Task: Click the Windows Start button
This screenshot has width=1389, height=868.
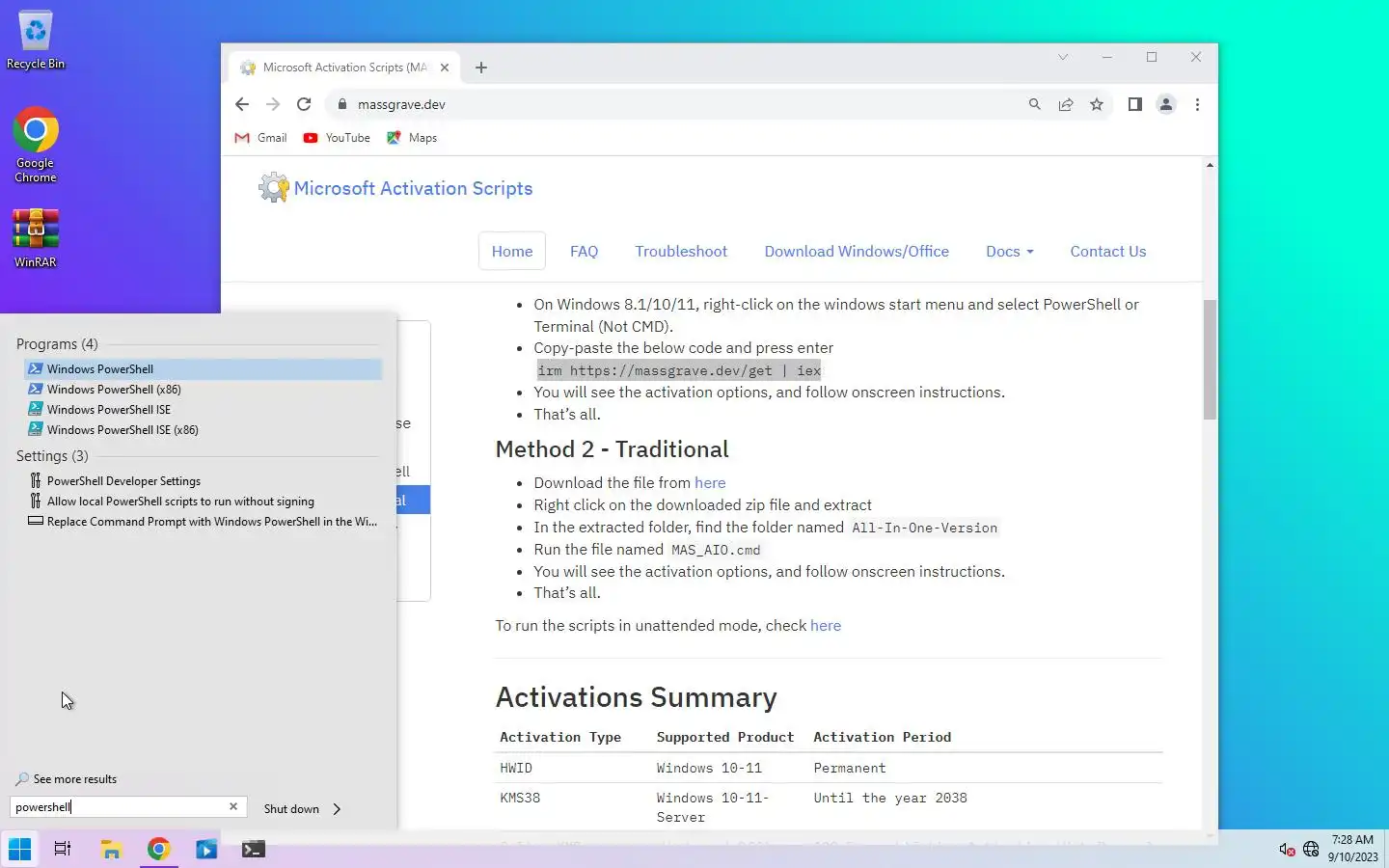Action: [x=19, y=849]
